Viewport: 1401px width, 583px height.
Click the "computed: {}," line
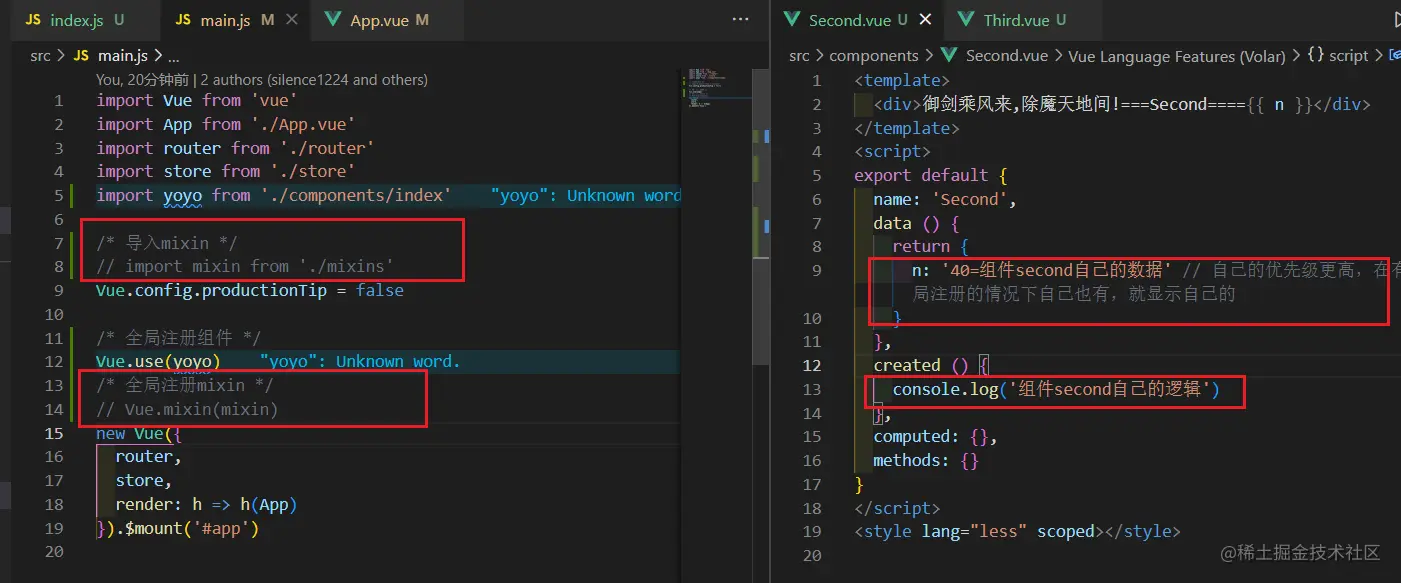pyautogui.click(x=935, y=436)
